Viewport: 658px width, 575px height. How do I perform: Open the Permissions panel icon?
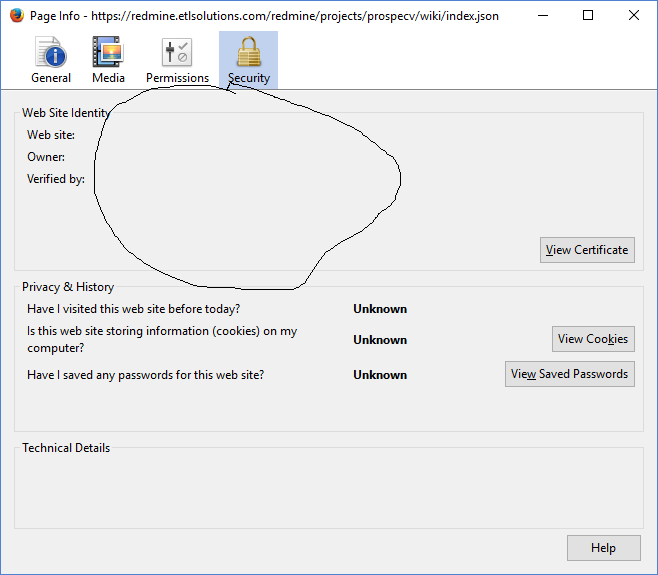click(177, 53)
